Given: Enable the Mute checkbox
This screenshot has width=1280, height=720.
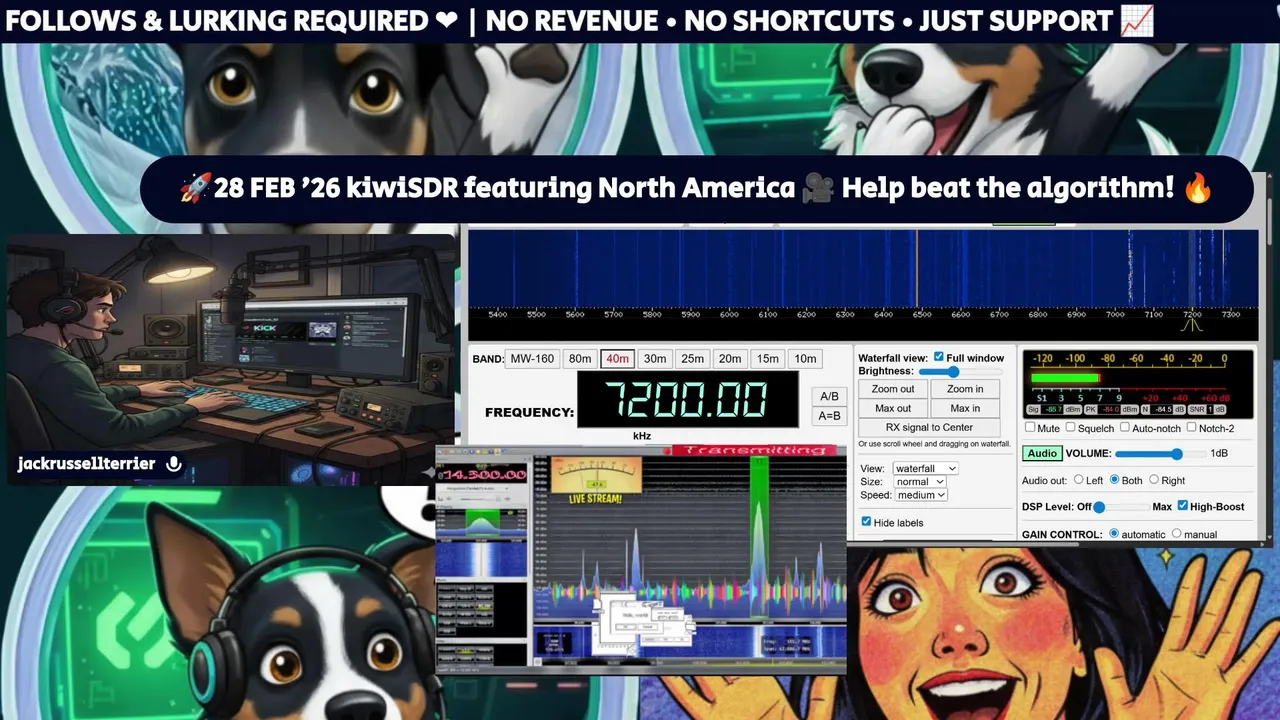Looking at the screenshot, I should [1031, 428].
